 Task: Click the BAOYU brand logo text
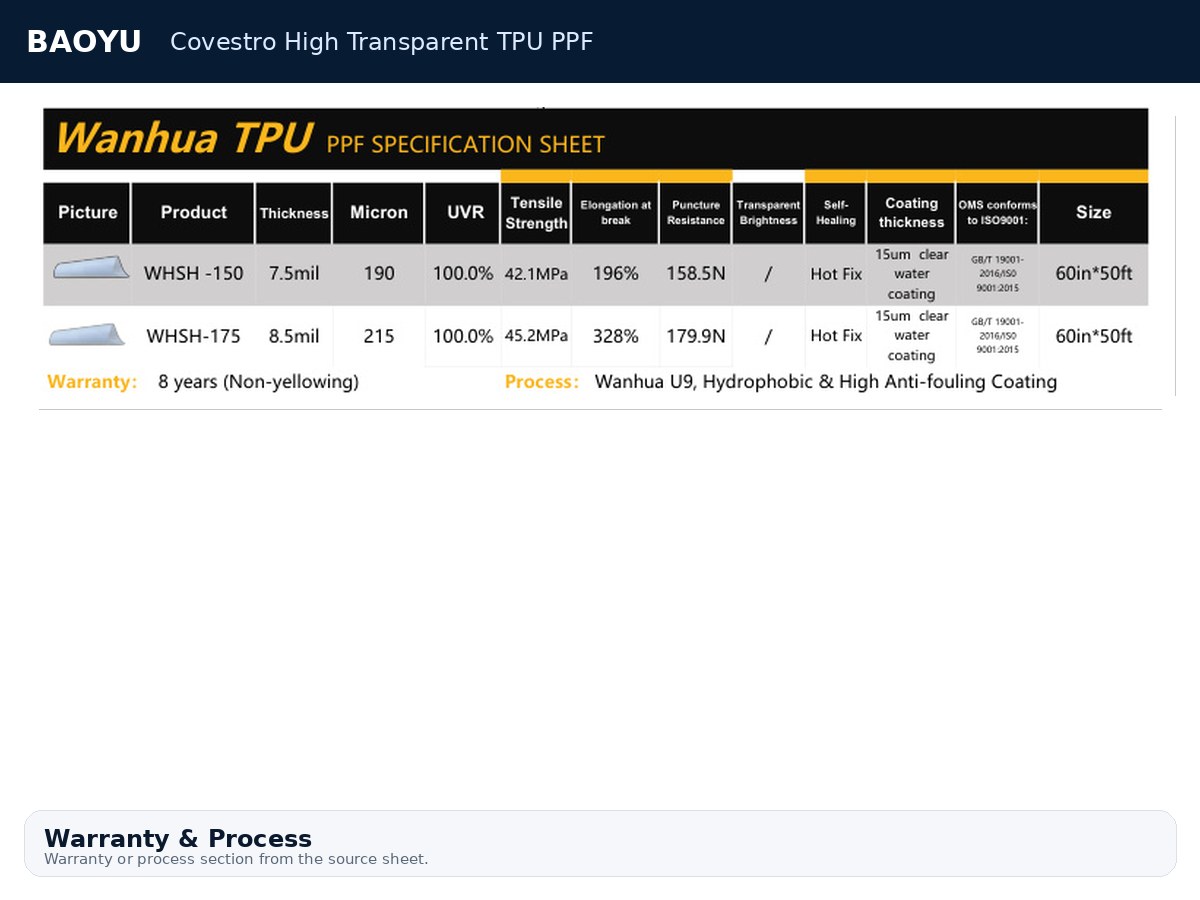click(x=84, y=42)
